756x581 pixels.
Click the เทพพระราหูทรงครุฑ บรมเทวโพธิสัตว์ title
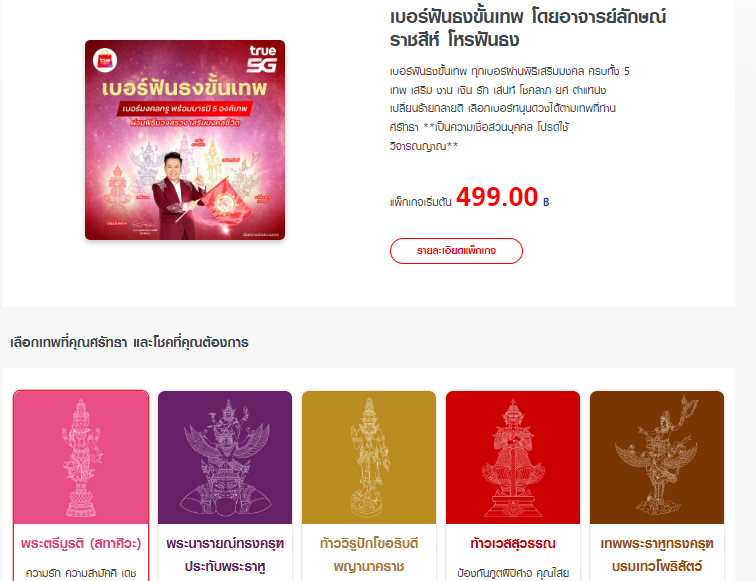click(657, 554)
